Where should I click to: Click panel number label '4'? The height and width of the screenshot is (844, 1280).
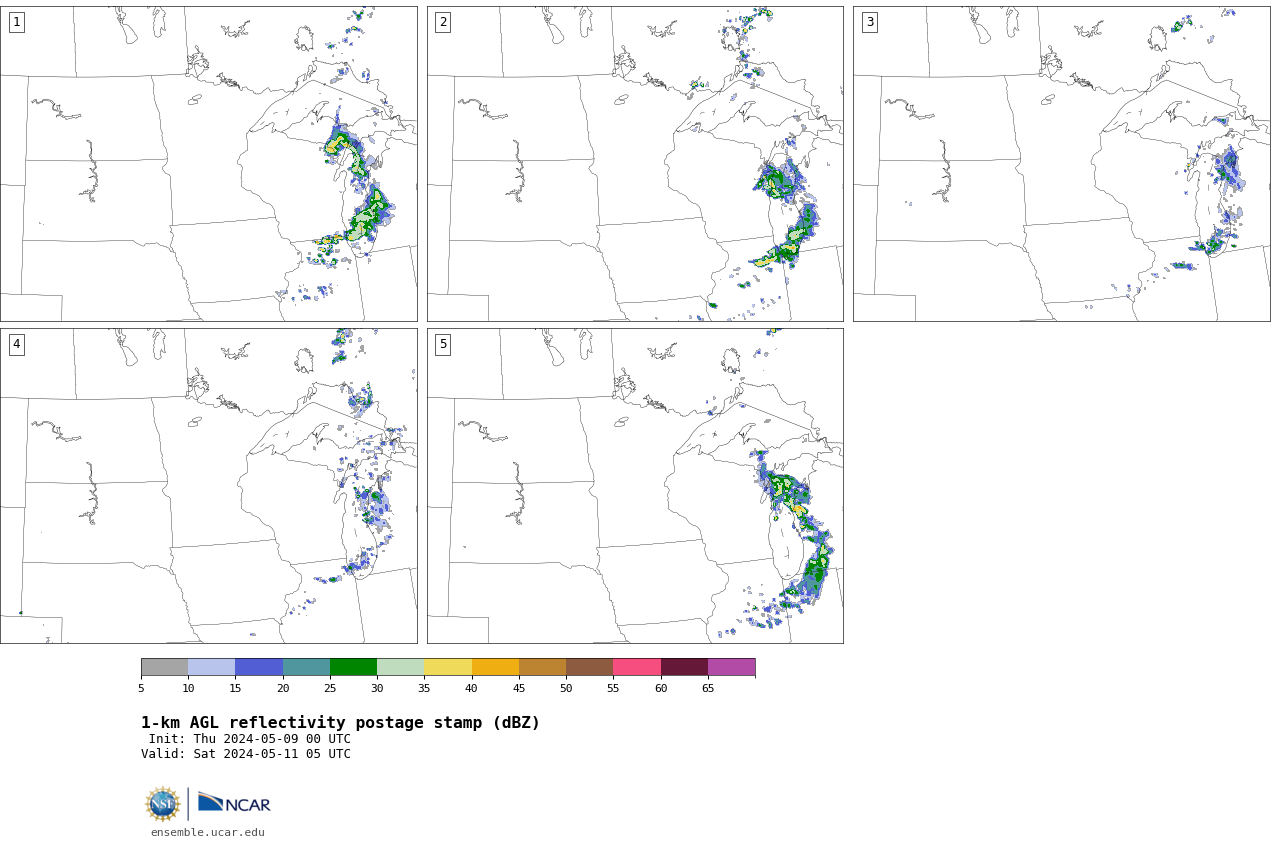click(16, 344)
